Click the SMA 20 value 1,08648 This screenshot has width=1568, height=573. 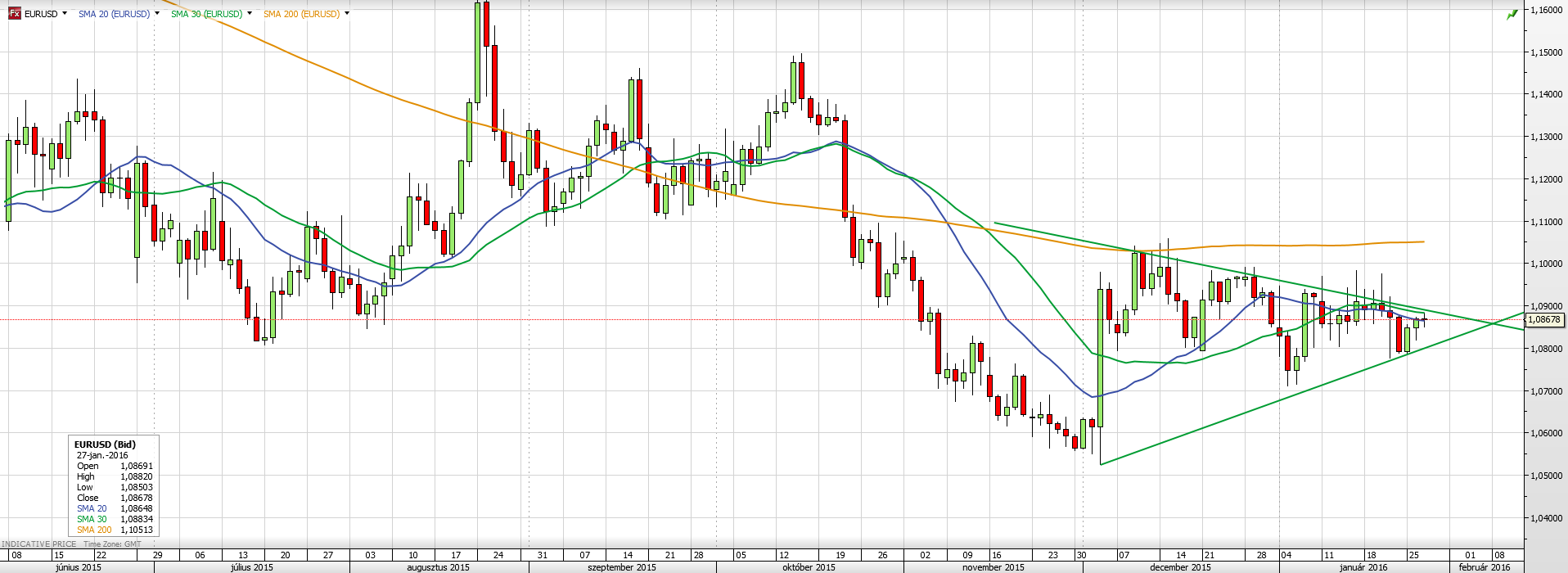[x=137, y=508]
